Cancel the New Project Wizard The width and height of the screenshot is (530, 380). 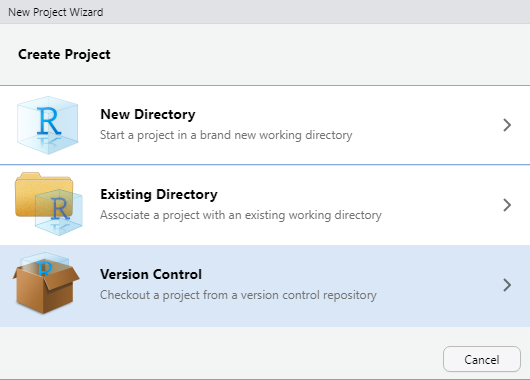[x=482, y=359]
